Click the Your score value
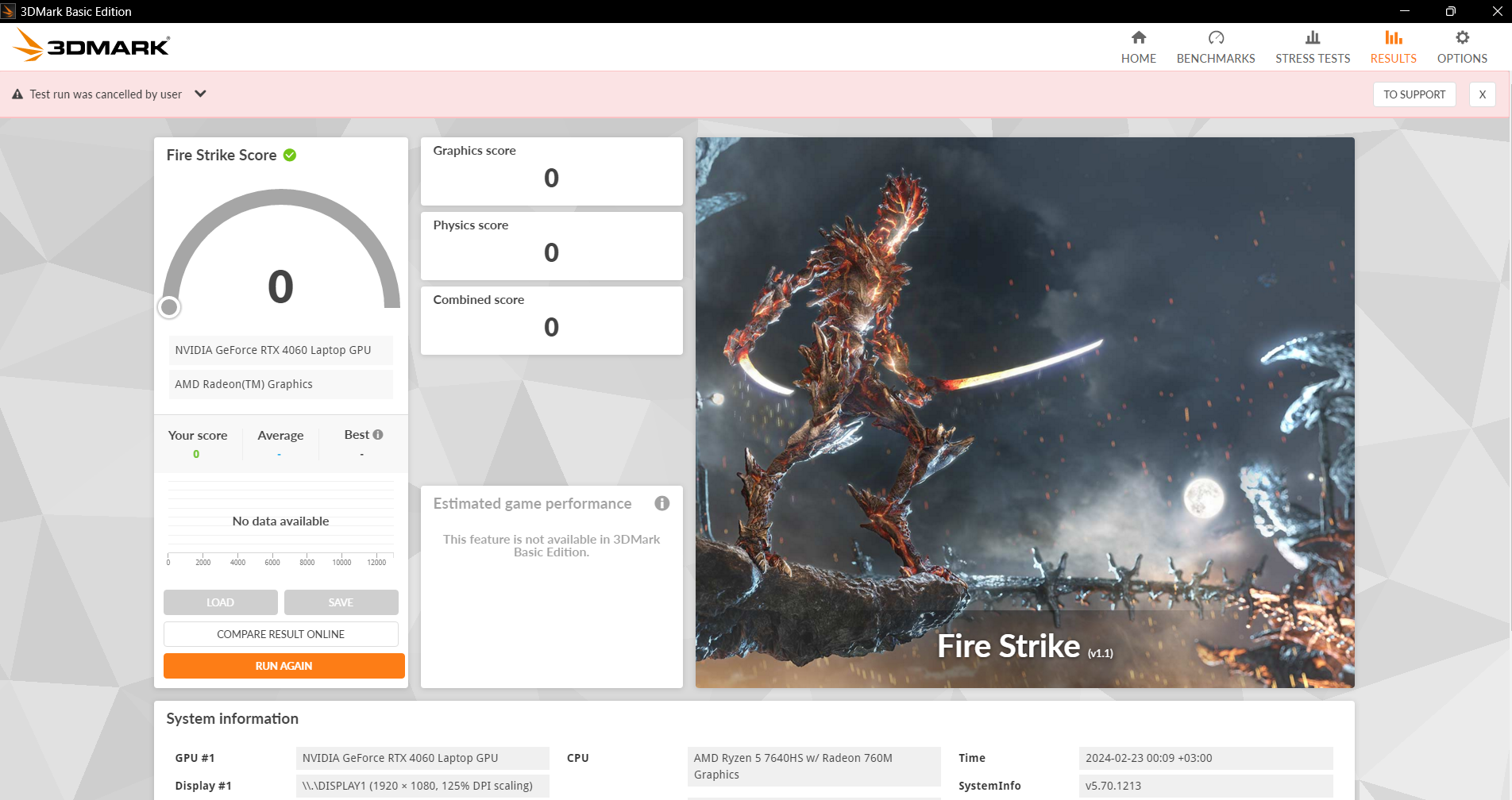This screenshot has width=1512, height=800. pos(196,454)
